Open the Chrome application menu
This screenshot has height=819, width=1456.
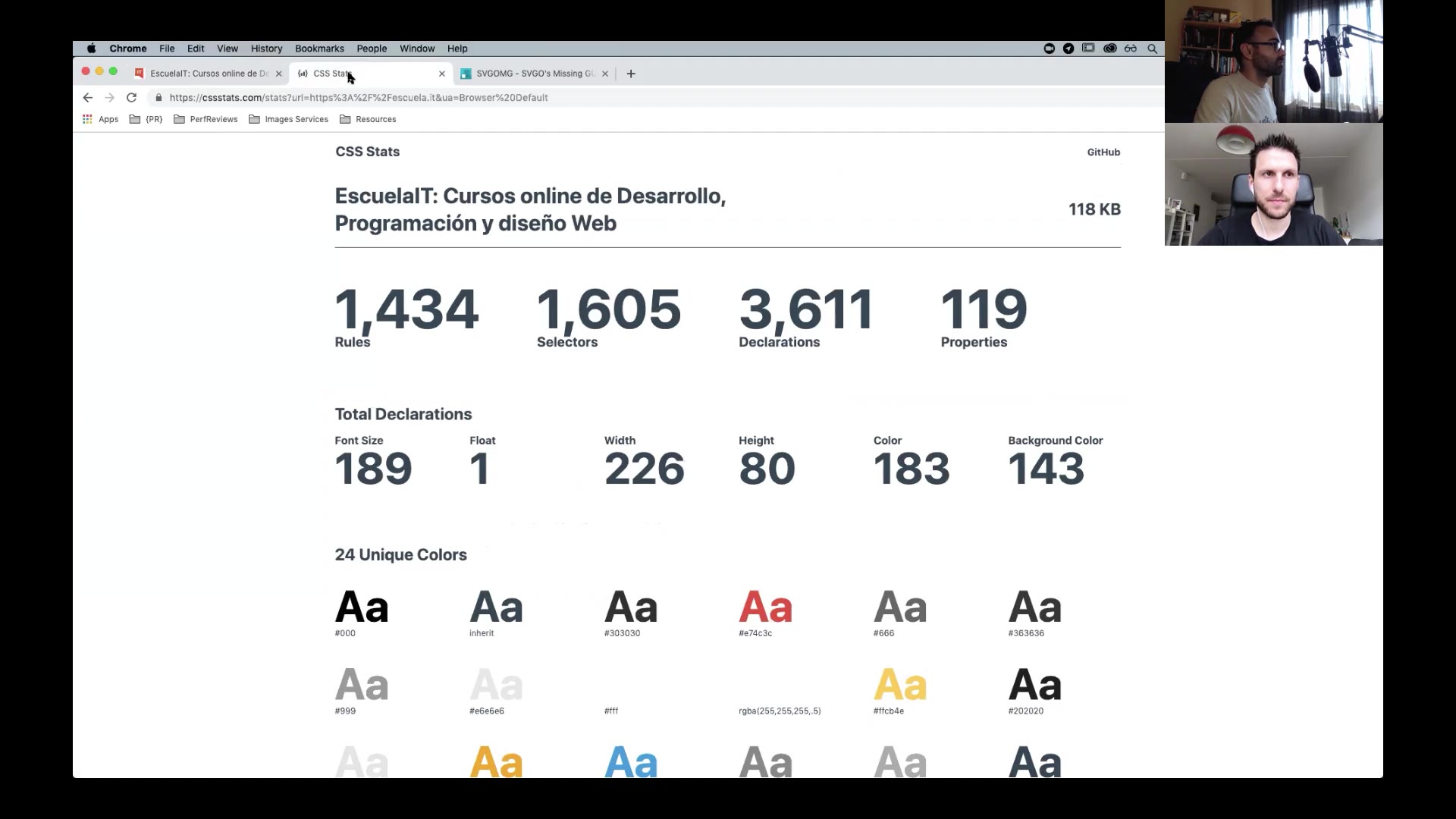click(x=128, y=49)
